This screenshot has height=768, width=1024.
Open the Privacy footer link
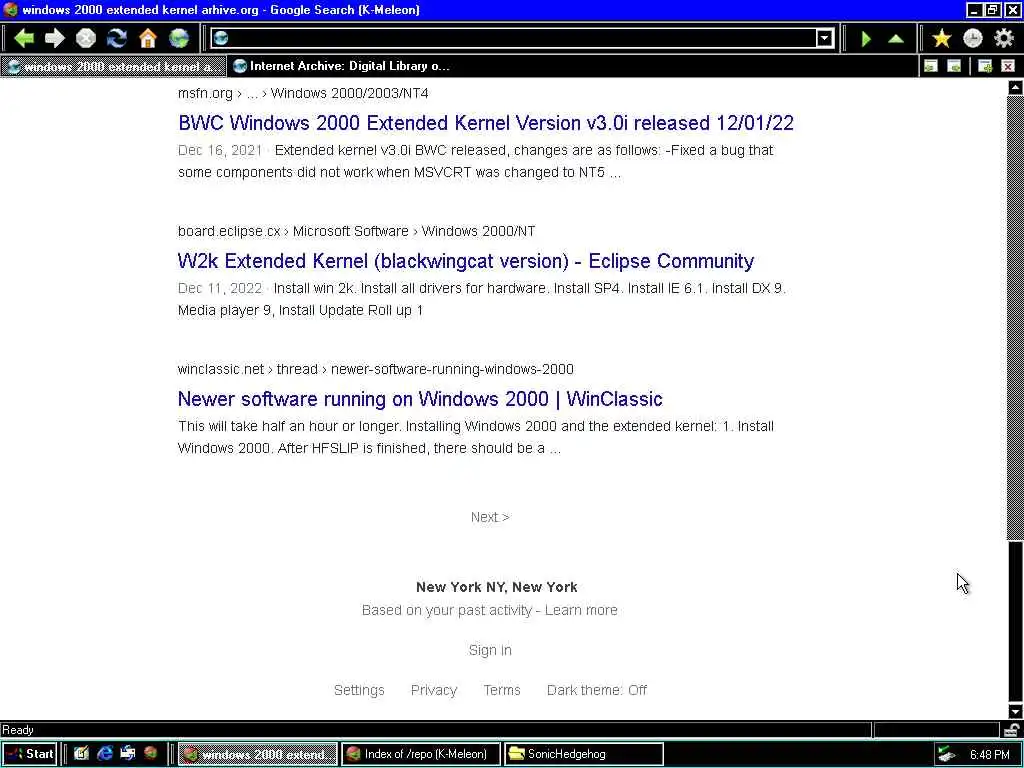tap(434, 690)
